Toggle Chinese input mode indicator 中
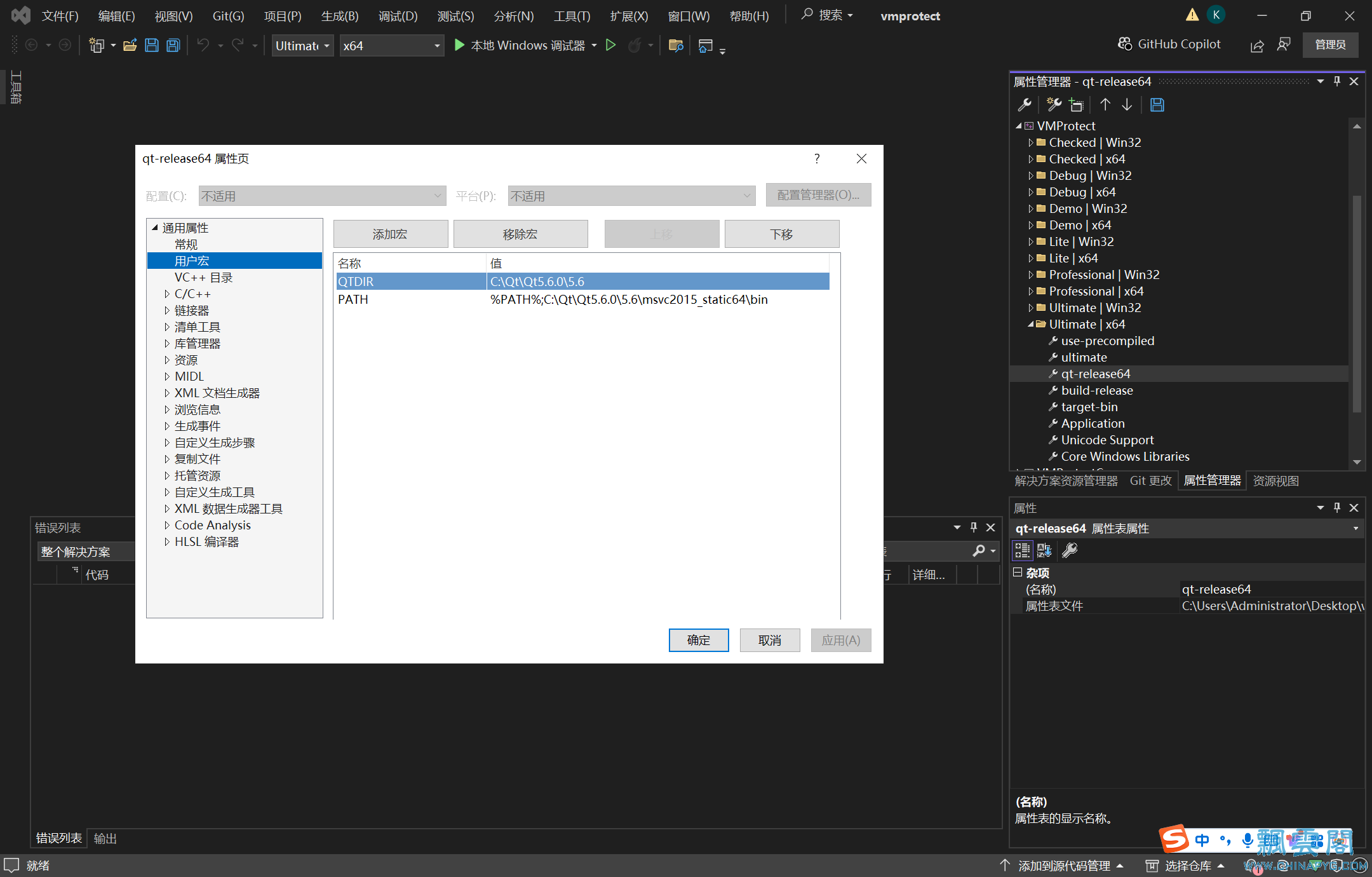 [x=1202, y=840]
